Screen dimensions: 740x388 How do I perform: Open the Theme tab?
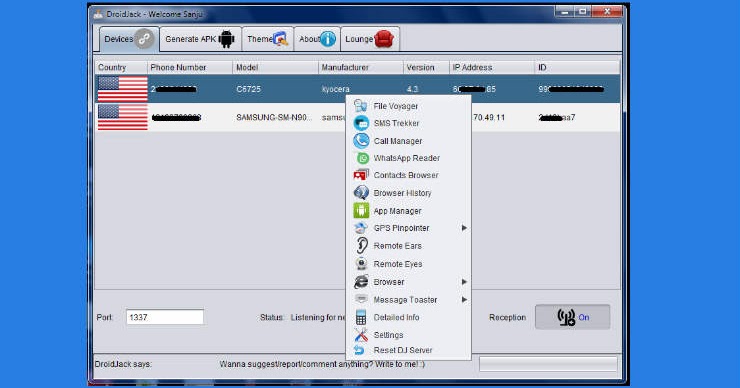268,39
